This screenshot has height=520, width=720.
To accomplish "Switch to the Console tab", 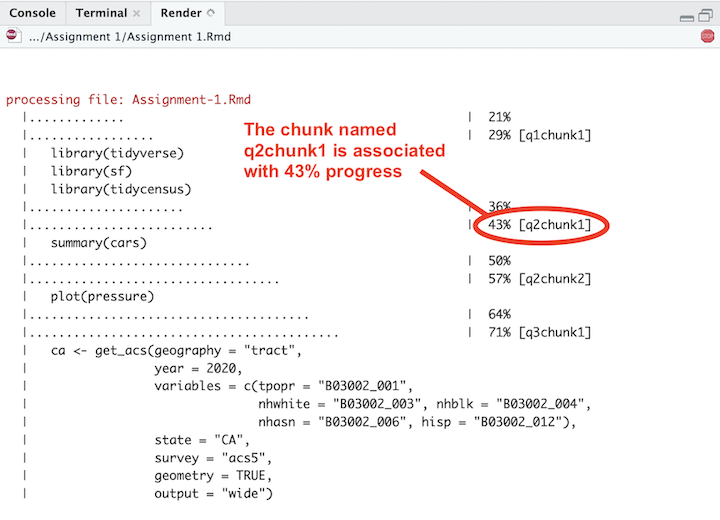I will point(32,13).
